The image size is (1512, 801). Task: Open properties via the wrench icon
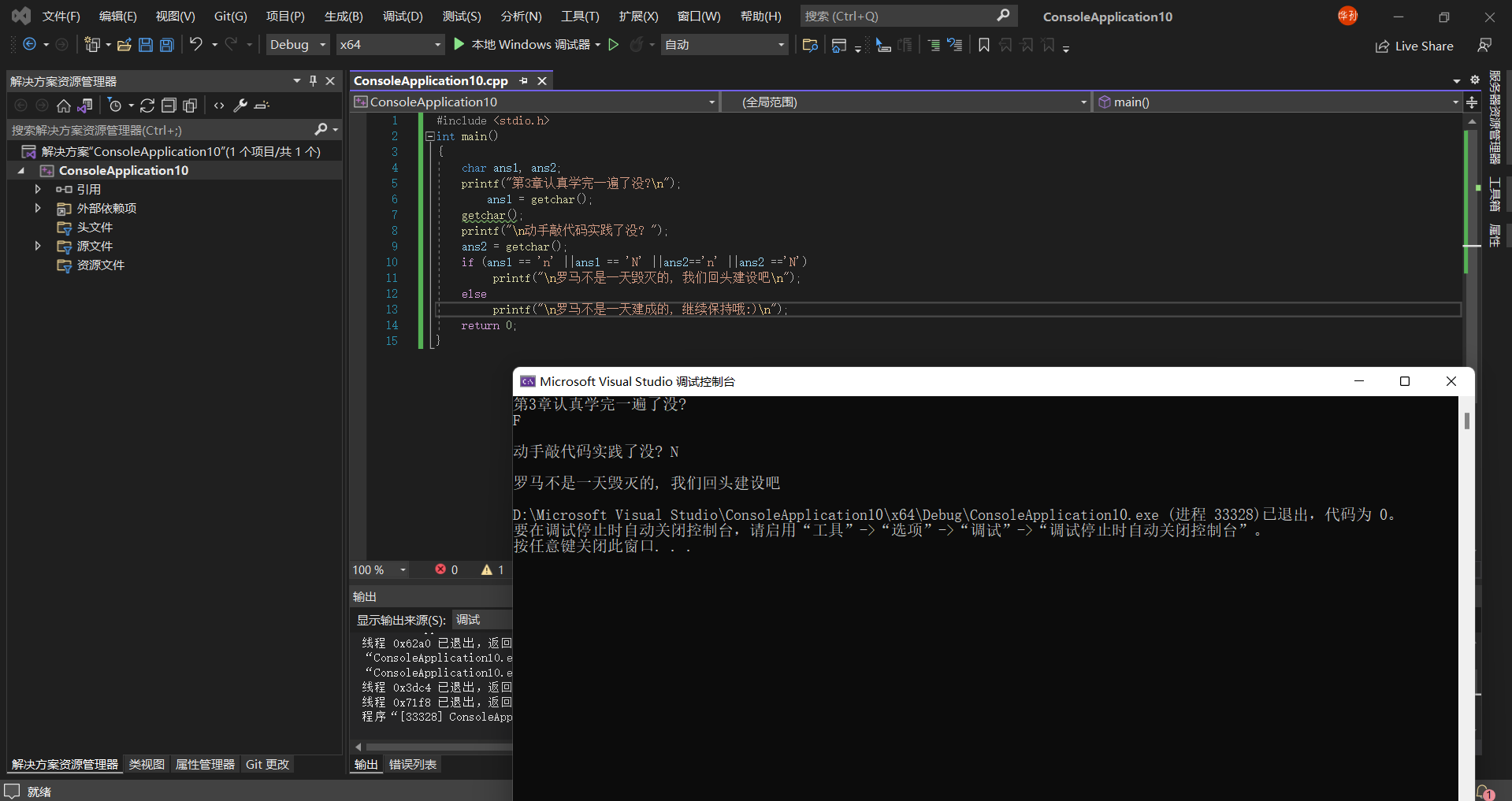coord(240,106)
